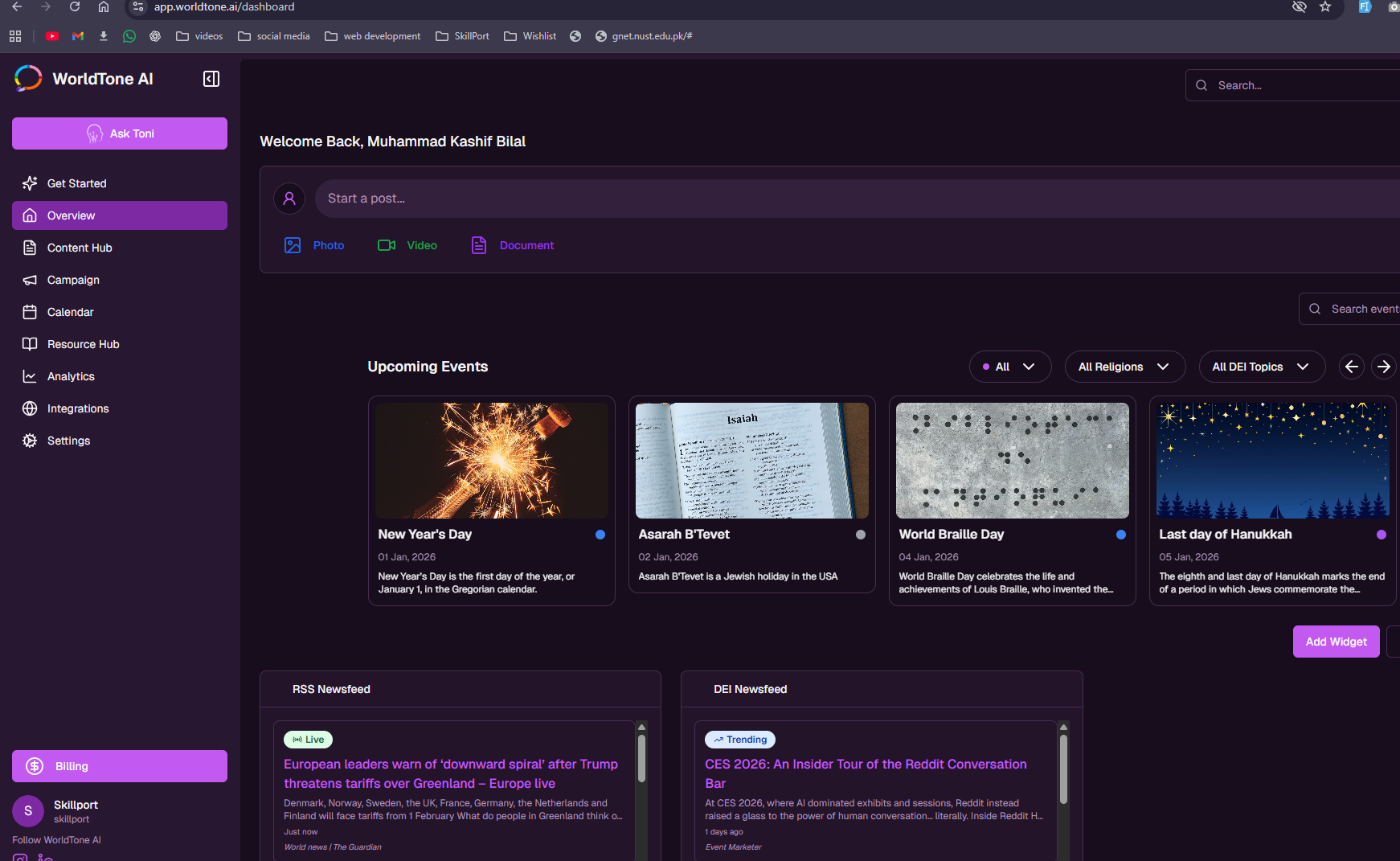Toggle the dot on Last day of Hanukkah card
Screen dimensions: 1400x861
coord(1382,534)
